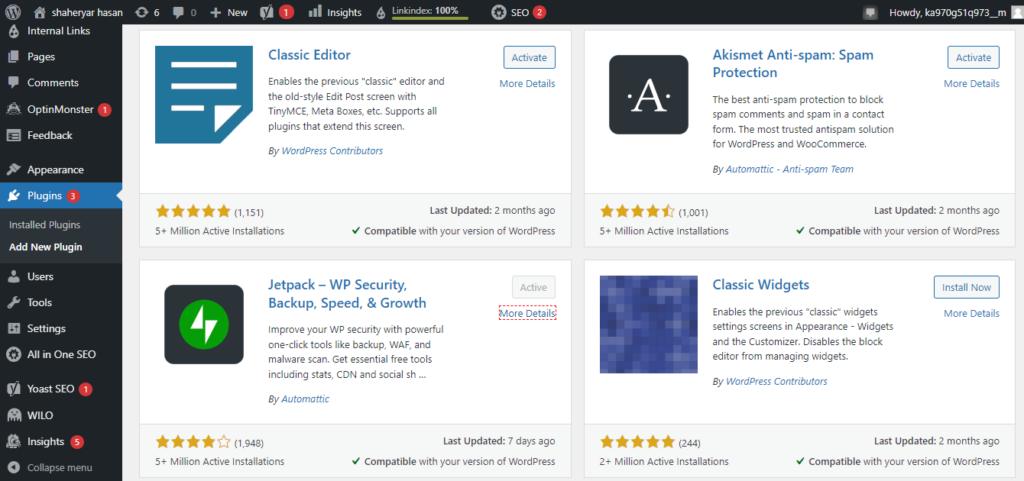1024x481 pixels.
Task: Click the Insights icon in sidebar
Action: tap(13, 442)
